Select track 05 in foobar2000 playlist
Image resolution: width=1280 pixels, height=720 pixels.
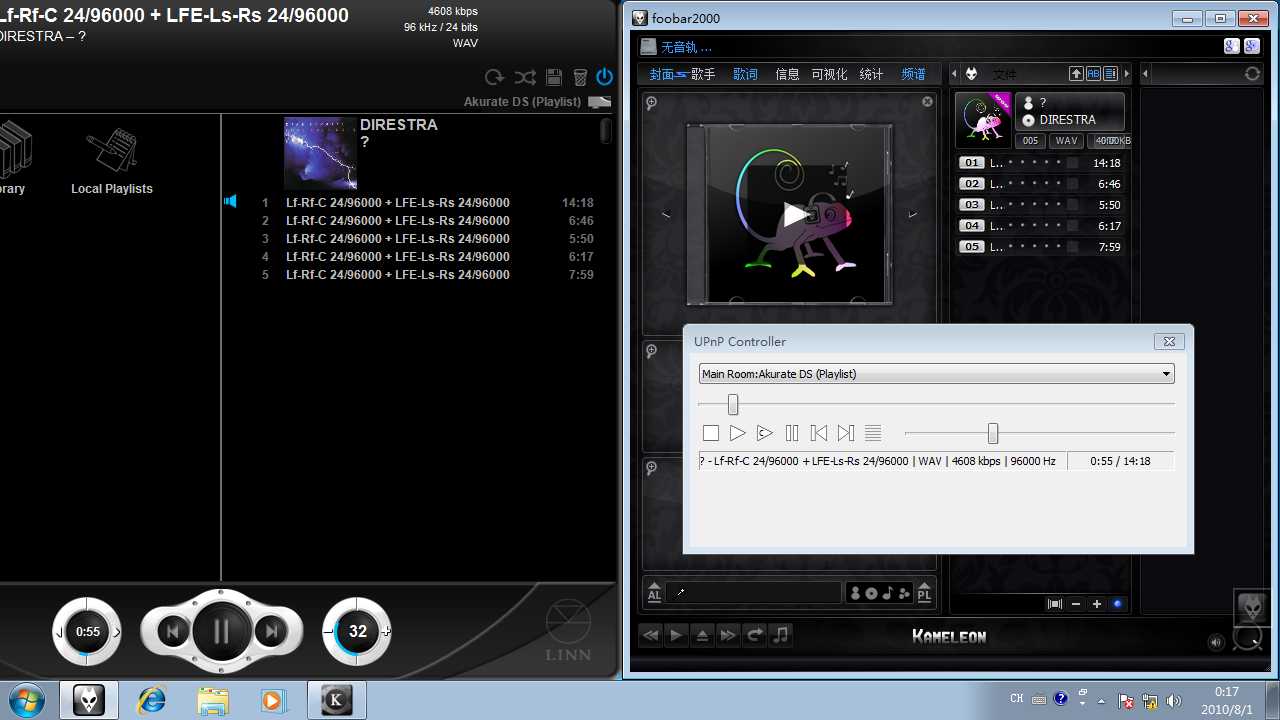click(x=1040, y=247)
